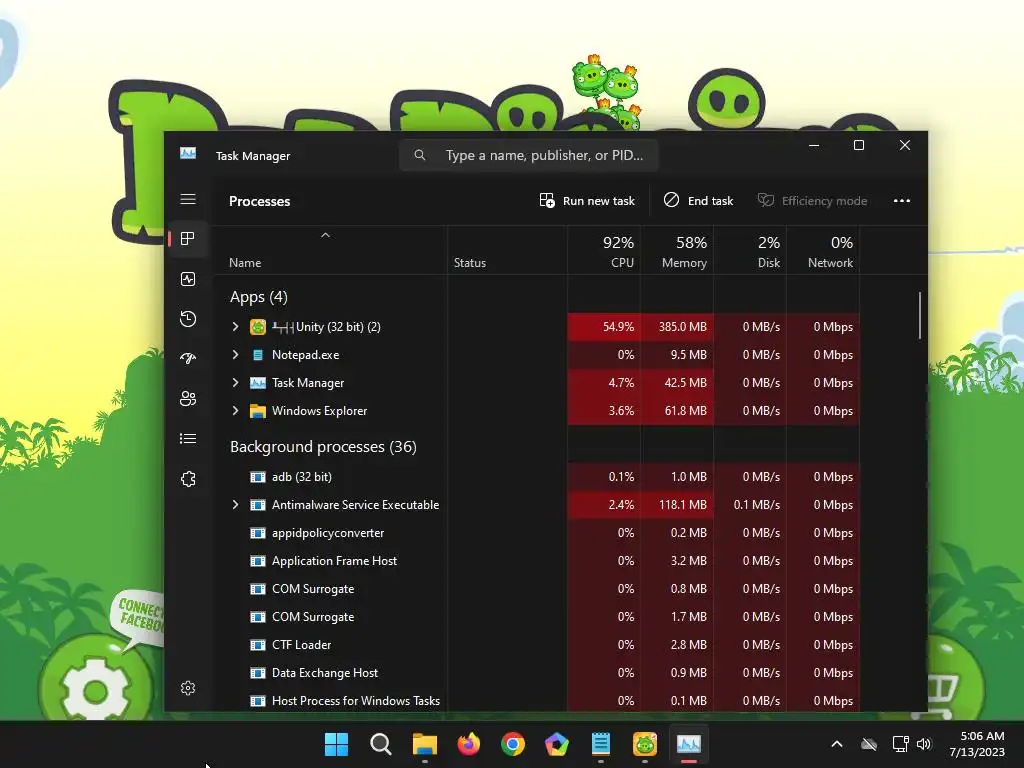
Task: Expand the Unity (32 bit) process group
Action: (x=235, y=327)
